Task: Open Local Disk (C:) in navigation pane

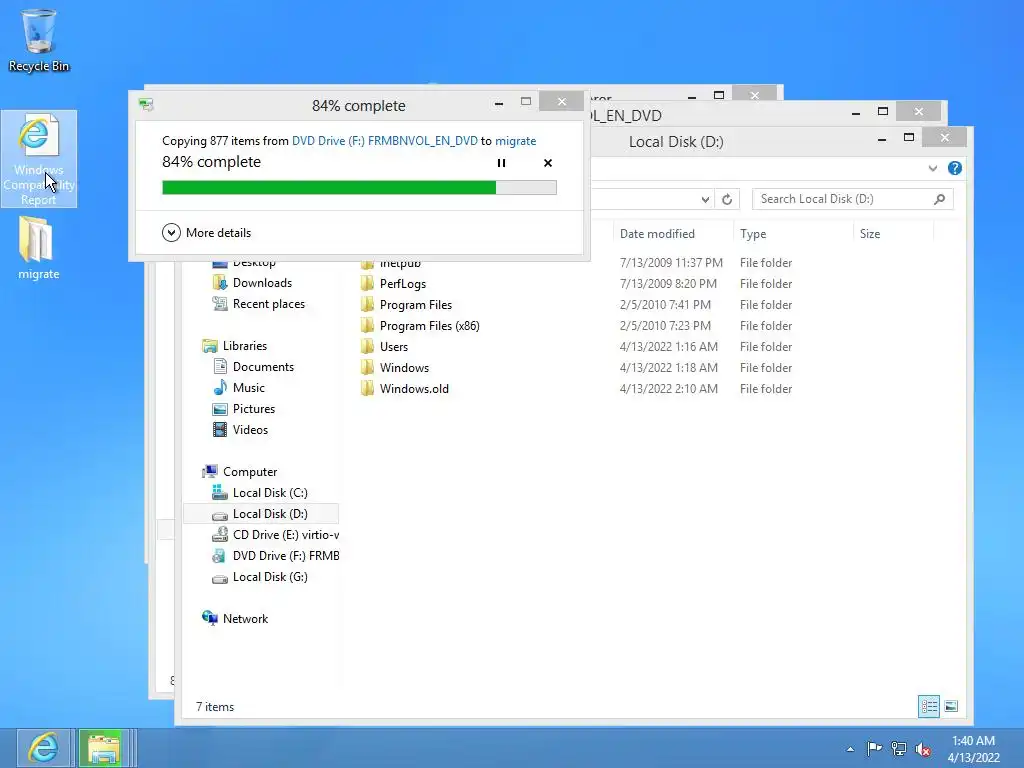Action: point(270,492)
